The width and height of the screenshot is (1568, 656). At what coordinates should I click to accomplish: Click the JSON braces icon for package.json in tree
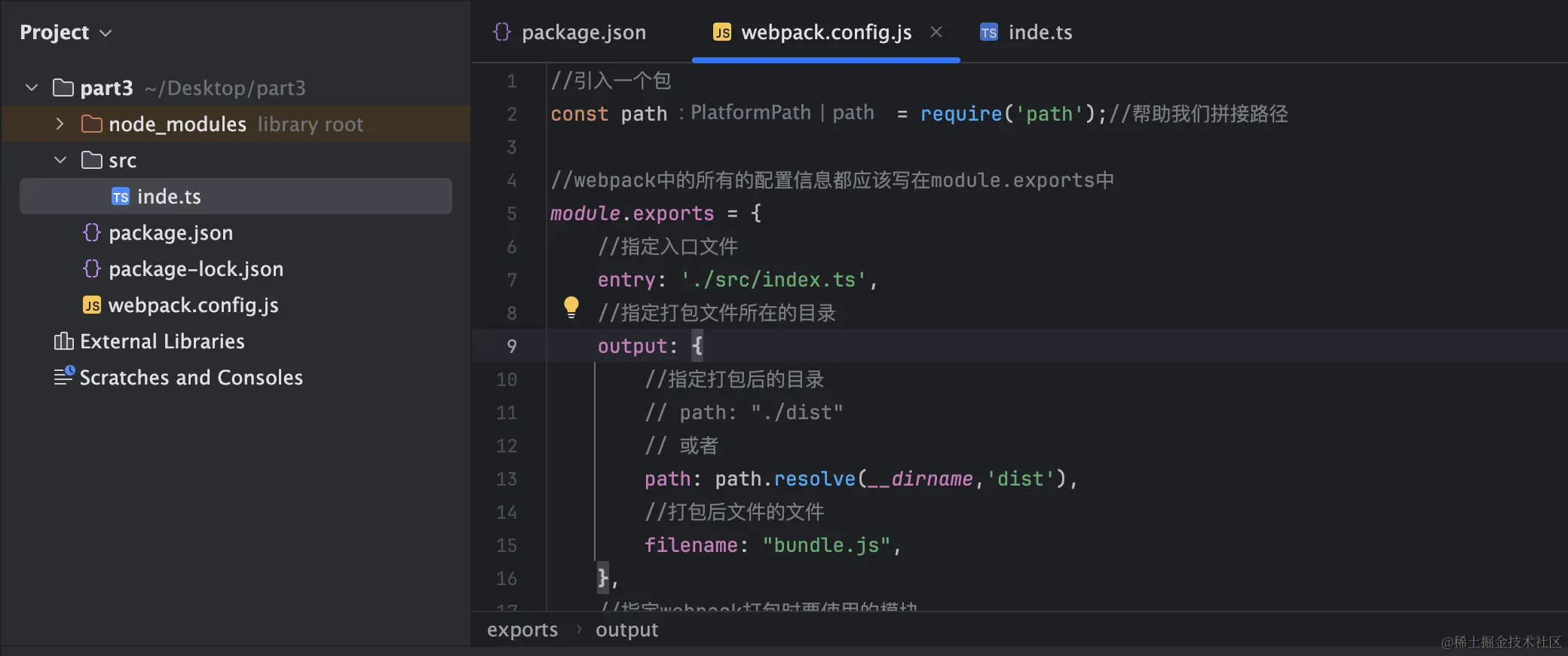click(91, 232)
